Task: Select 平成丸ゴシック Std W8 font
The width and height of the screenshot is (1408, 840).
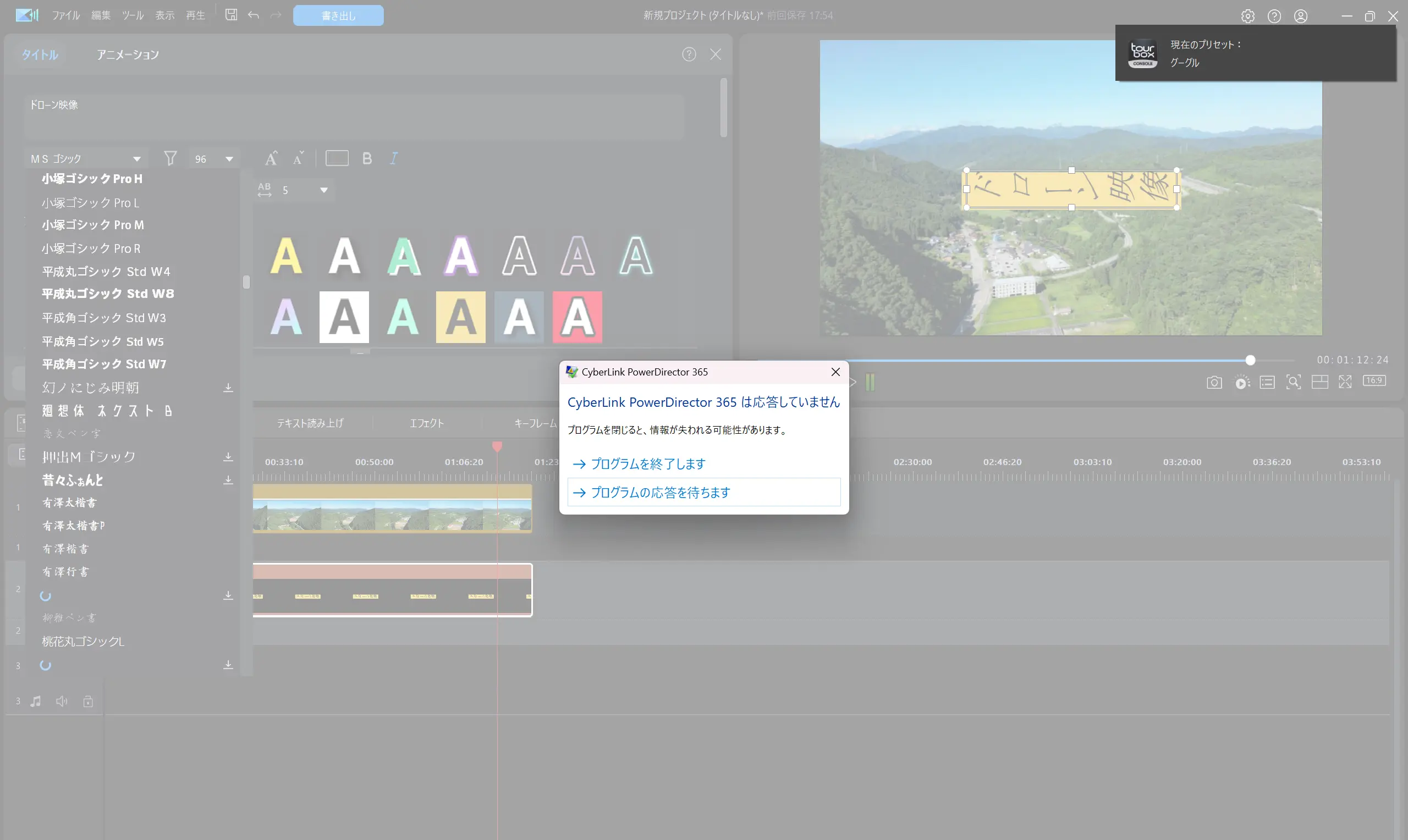Action: (x=108, y=294)
